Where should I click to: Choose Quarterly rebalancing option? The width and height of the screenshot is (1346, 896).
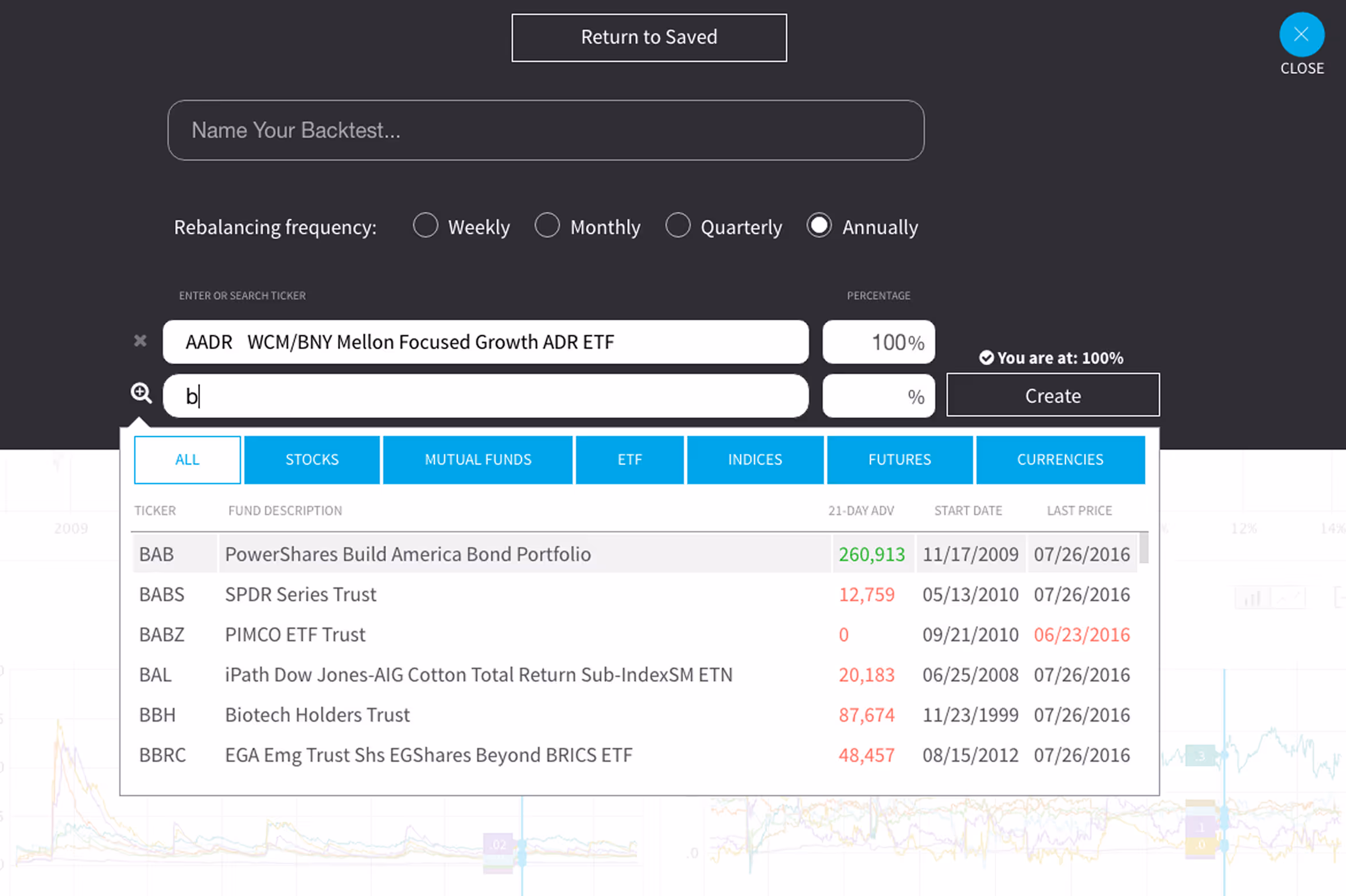pyautogui.click(x=678, y=225)
